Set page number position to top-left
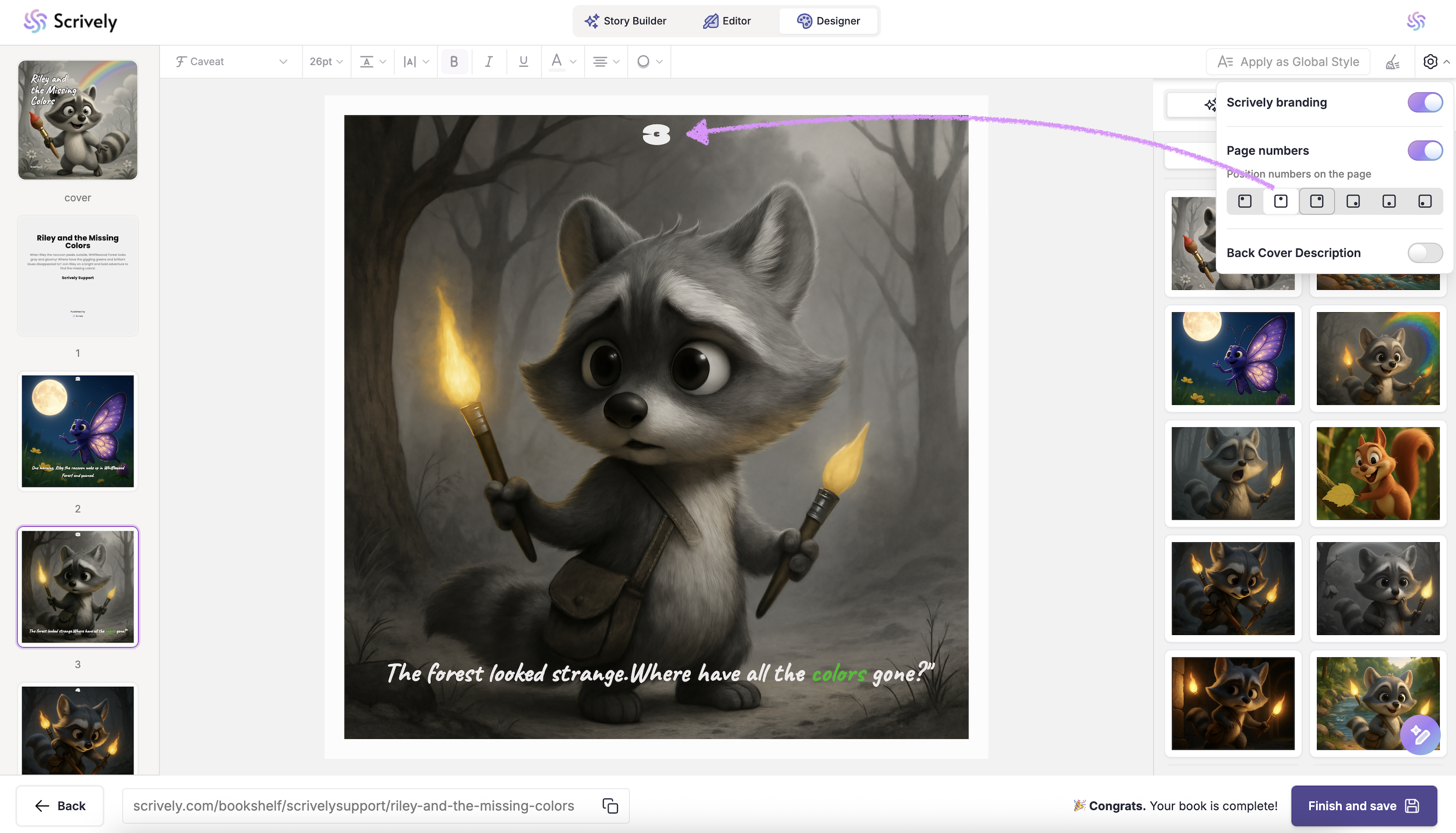 coord(1245,201)
